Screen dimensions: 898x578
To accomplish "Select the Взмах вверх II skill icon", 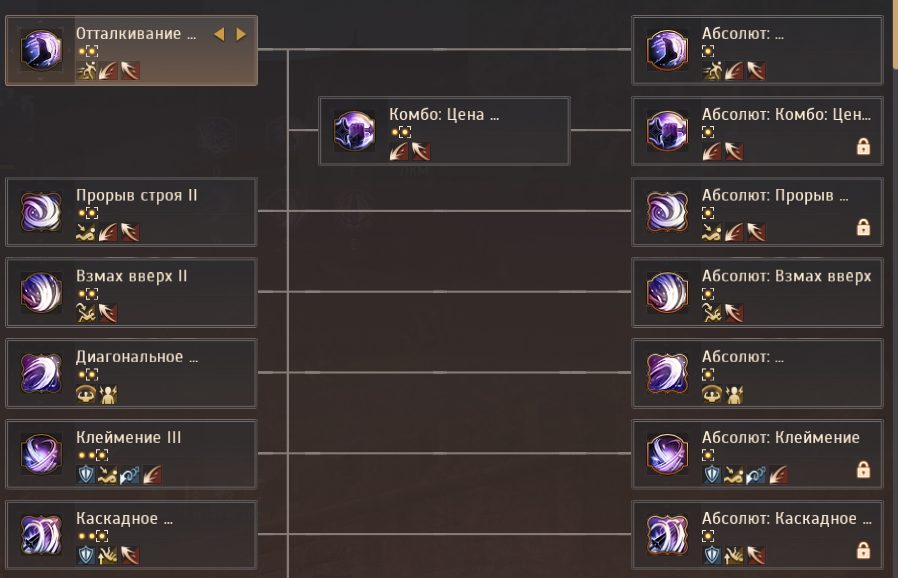I will point(42,293).
